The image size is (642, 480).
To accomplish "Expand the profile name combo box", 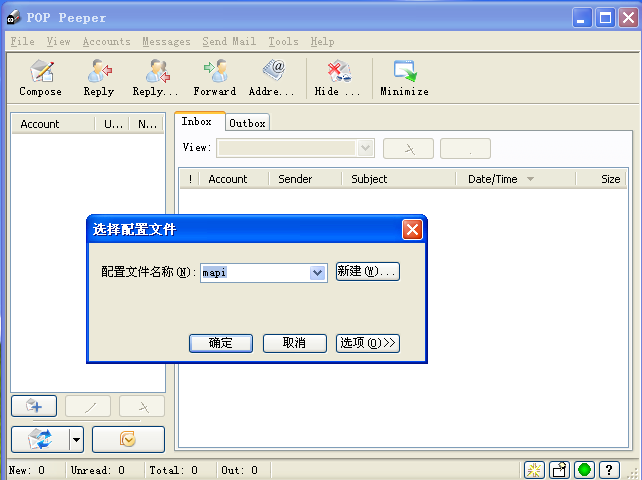I will [x=318, y=272].
